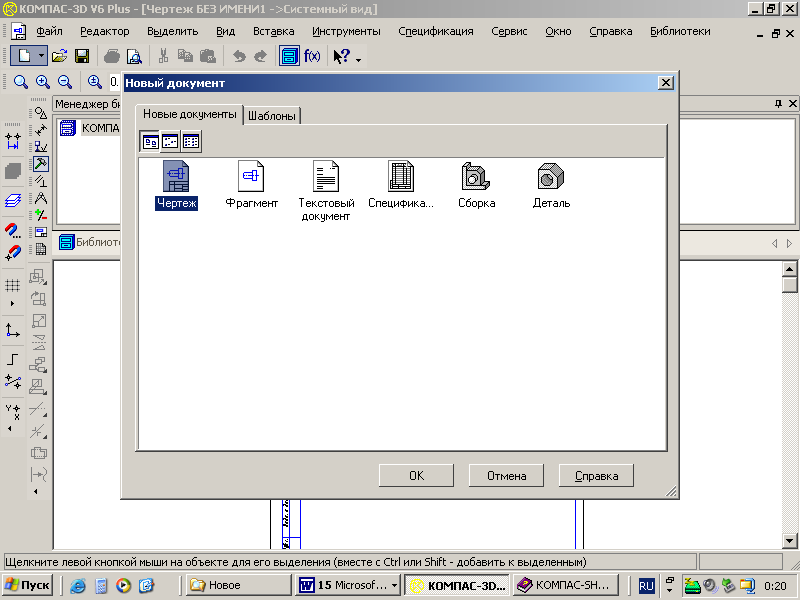Open the f(x) variables tool
800x600 pixels.
click(312, 56)
